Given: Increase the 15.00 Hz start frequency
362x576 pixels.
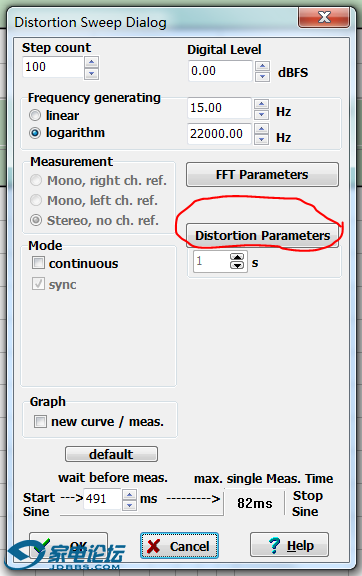Looking at the screenshot, I should (x=261, y=104).
